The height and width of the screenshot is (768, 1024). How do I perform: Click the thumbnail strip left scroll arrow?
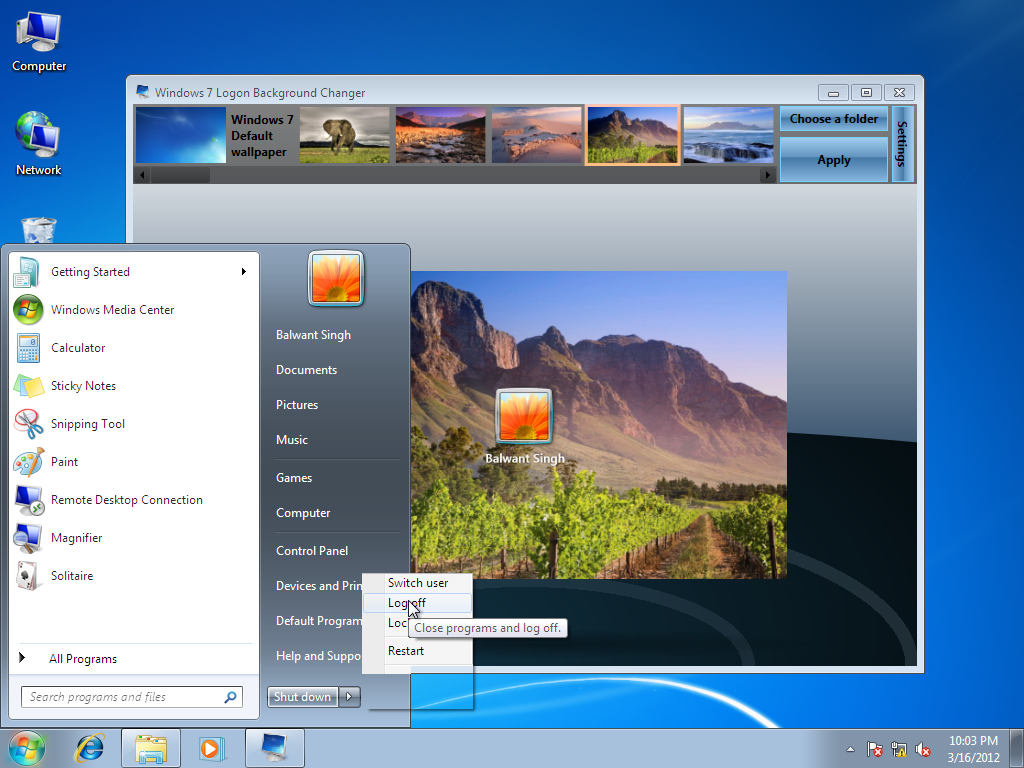coord(142,175)
